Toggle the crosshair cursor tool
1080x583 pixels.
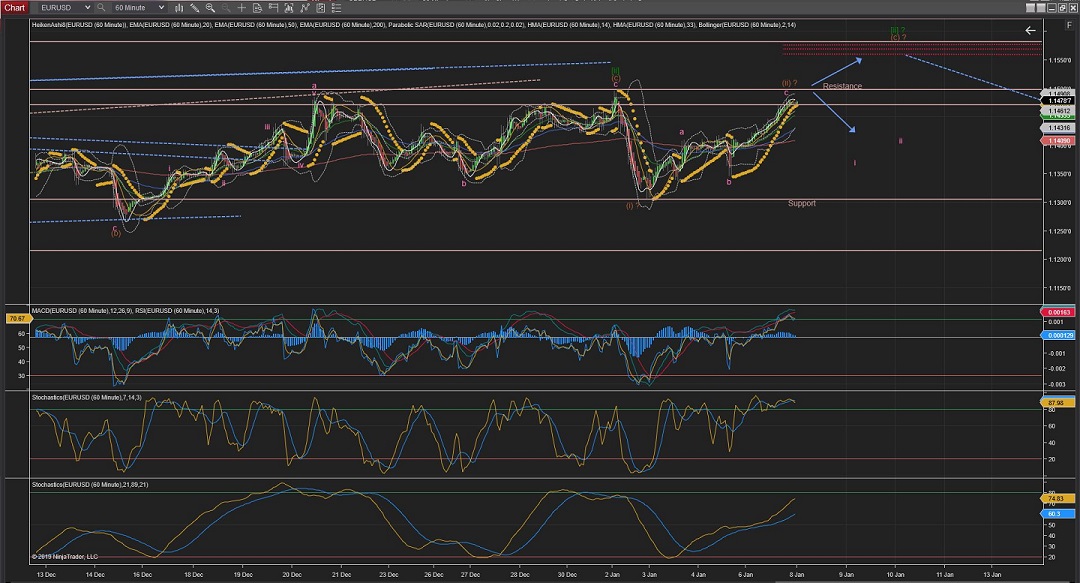(242, 7)
